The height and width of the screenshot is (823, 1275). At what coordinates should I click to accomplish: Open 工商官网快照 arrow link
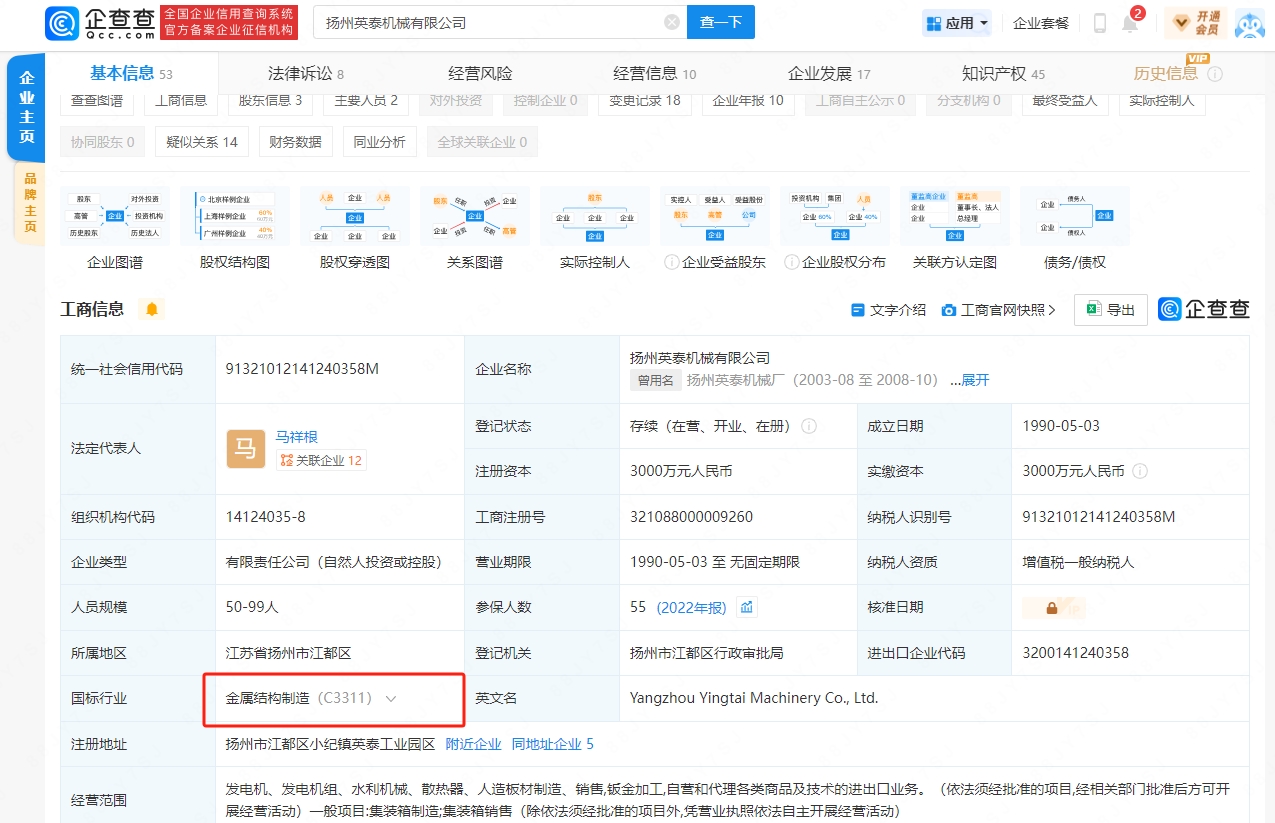pyautogui.click(x=998, y=310)
